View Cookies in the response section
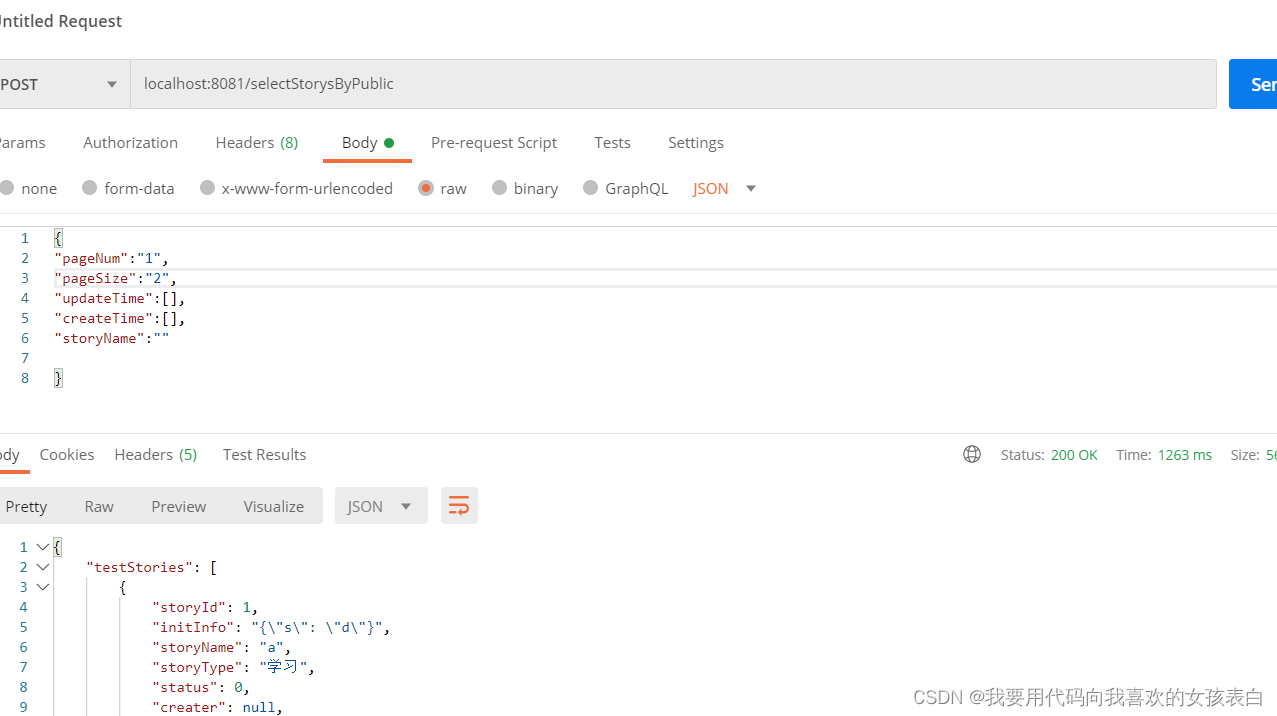The width and height of the screenshot is (1277, 716). (66, 454)
